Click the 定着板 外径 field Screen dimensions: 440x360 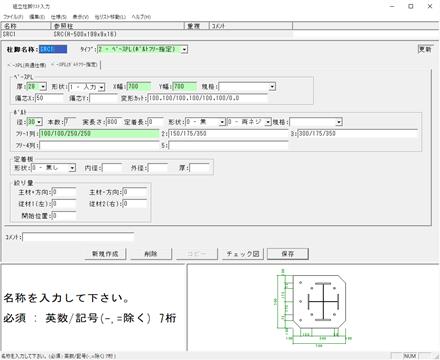click(158, 168)
